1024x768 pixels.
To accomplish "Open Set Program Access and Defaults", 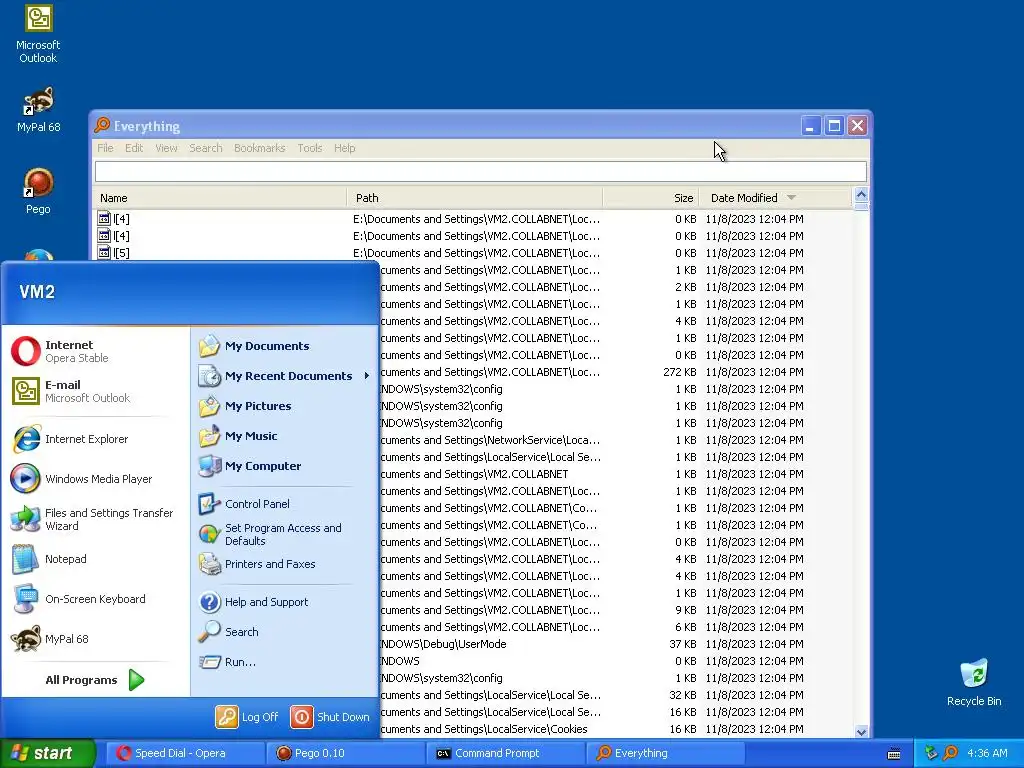I will click(x=285, y=534).
